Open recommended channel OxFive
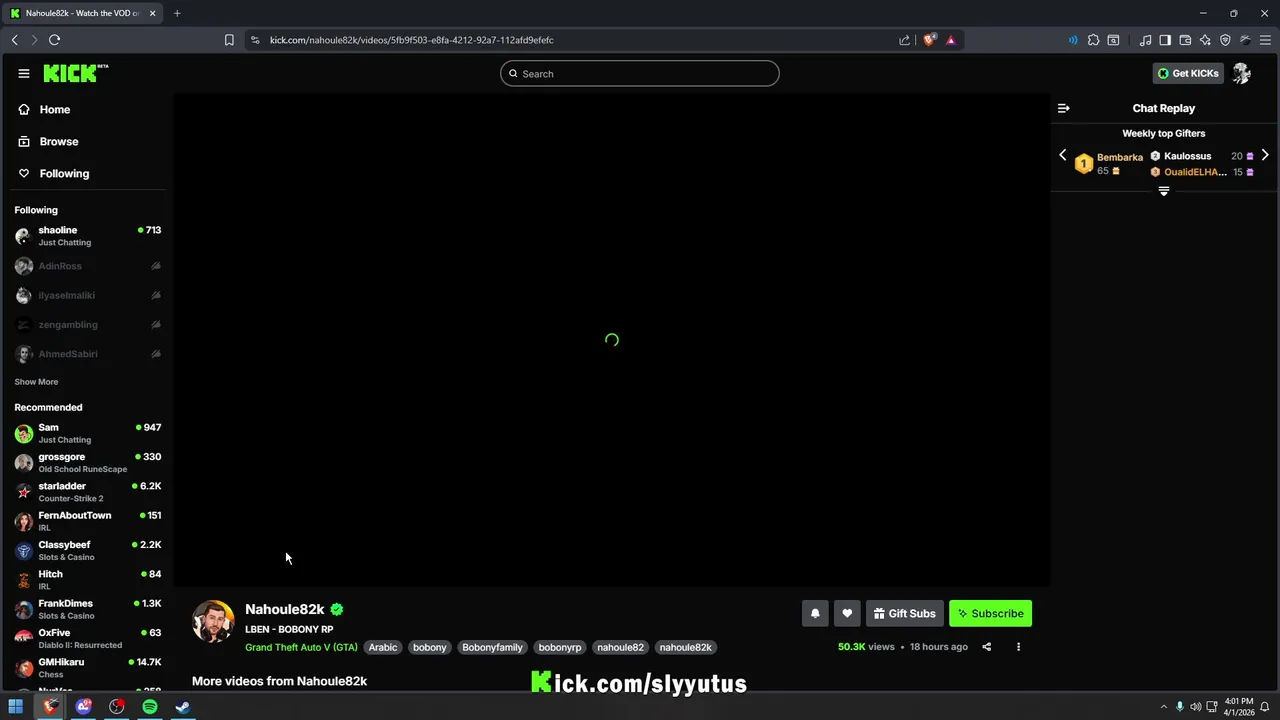 click(87, 638)
